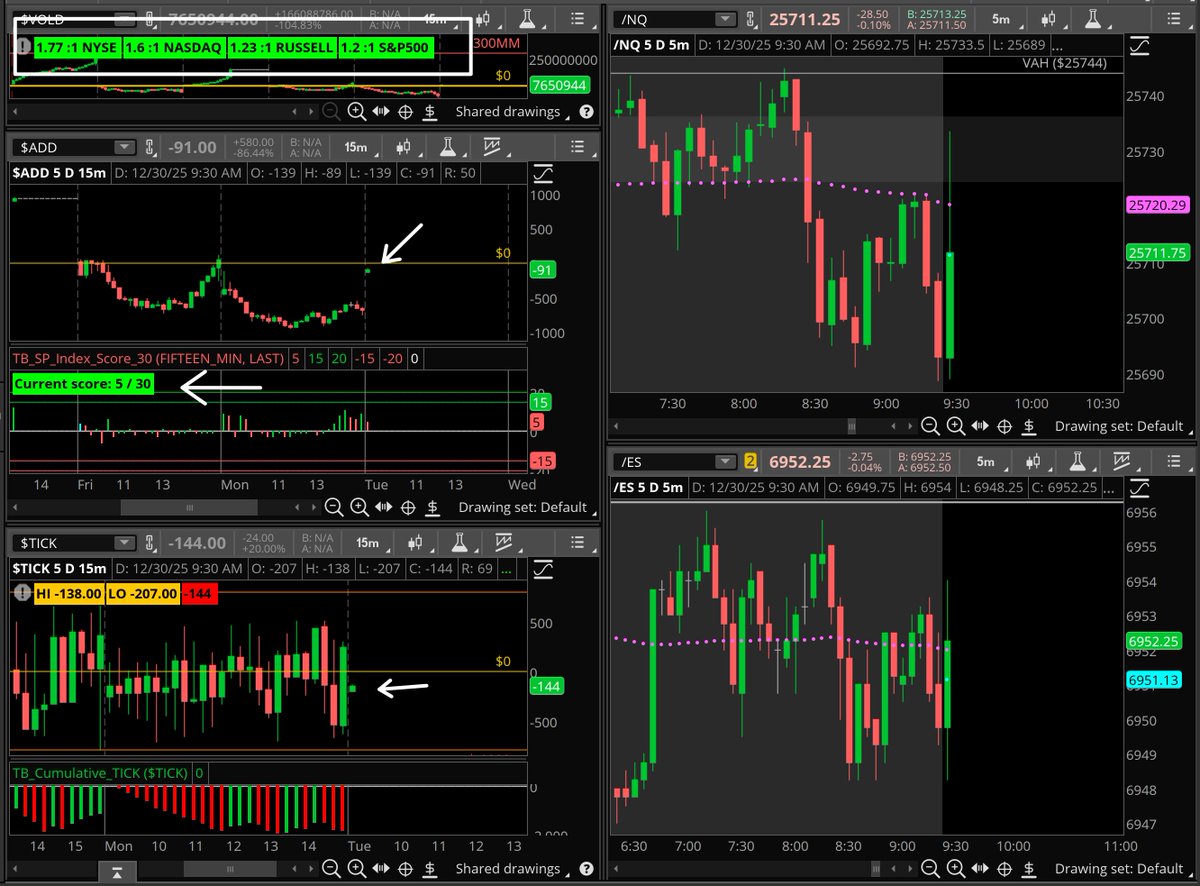Toggle price axis scale on $ADD chart
Screen dimensions: 1200x886
coord(543,173)
